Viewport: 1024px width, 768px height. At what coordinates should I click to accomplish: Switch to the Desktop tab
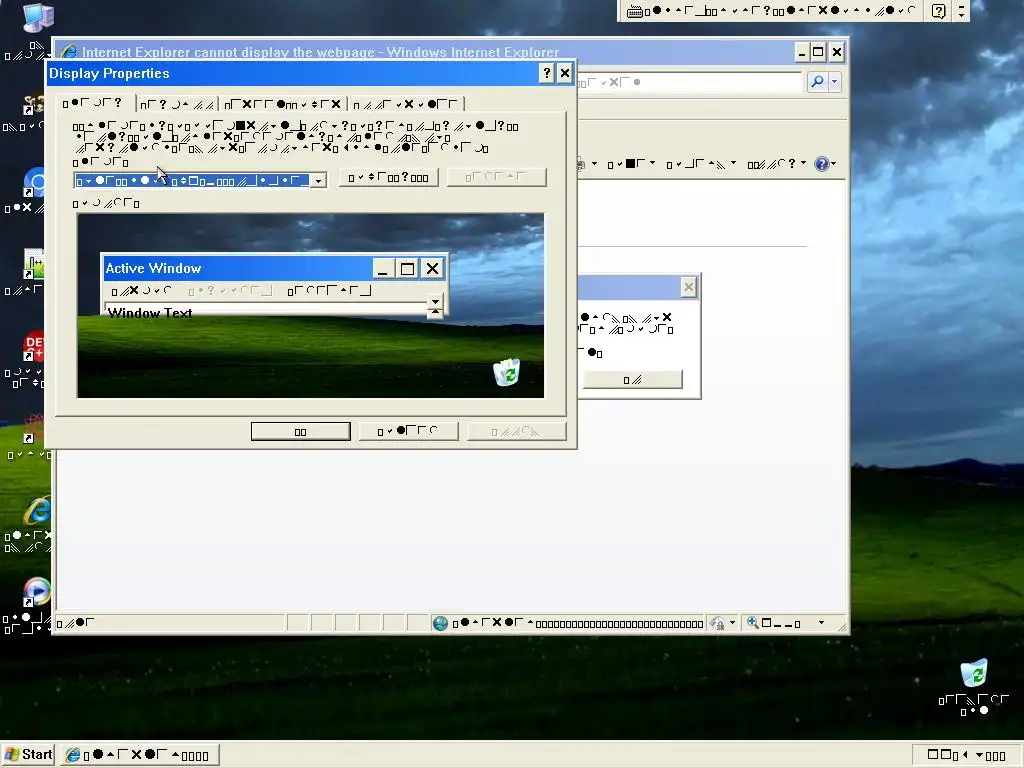[177, 104]
